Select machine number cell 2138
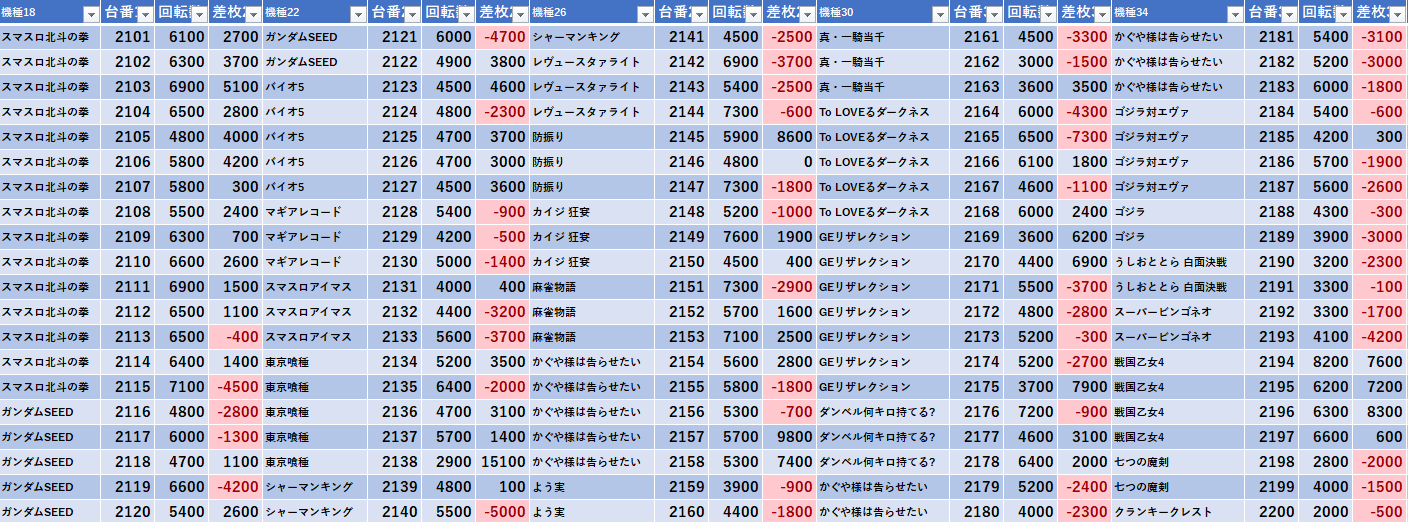 point(395,462)
